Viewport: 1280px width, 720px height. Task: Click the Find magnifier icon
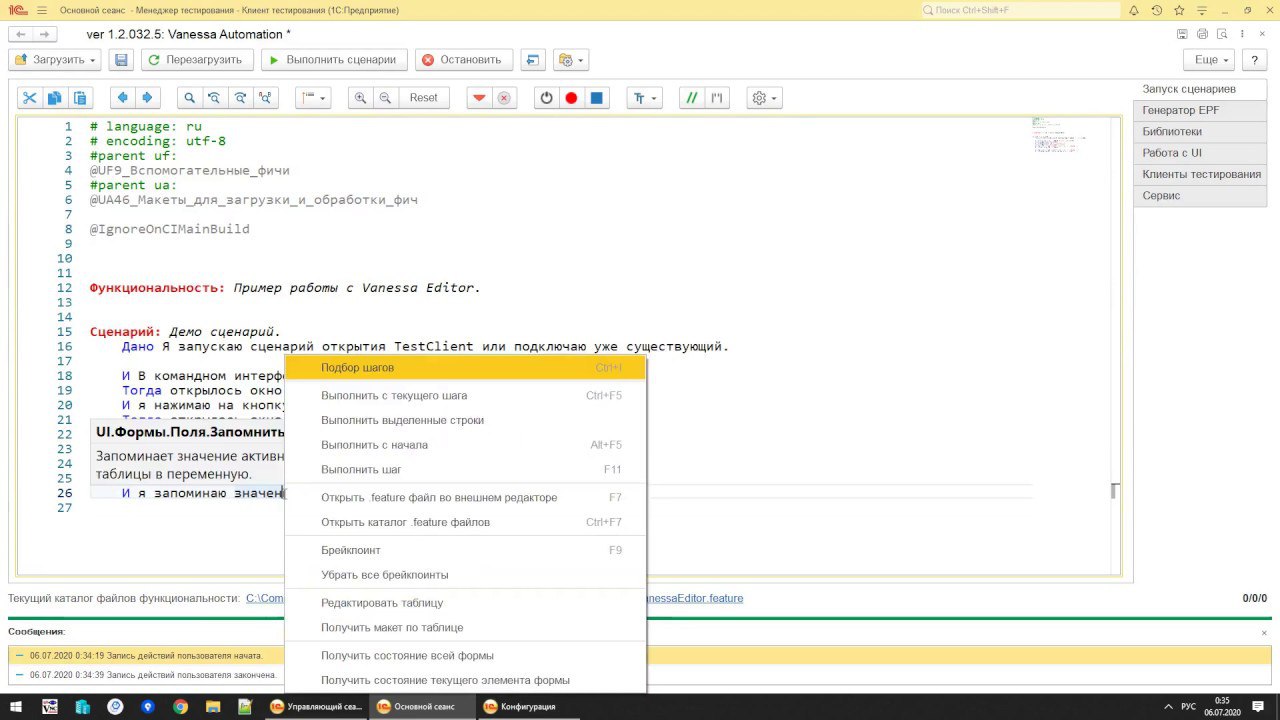(x=189, y=98)
